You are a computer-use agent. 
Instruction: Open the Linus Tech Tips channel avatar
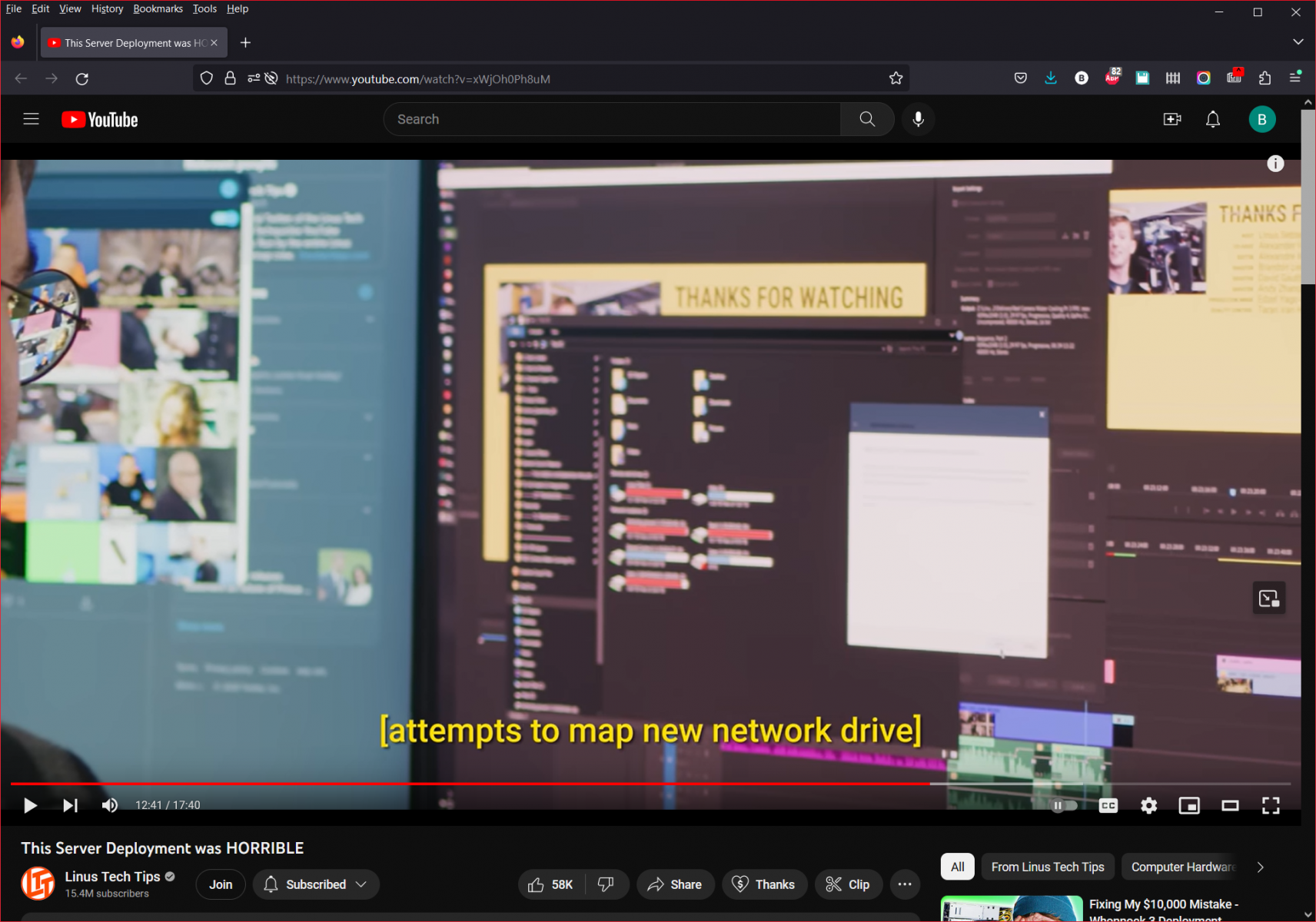[x=38, y=884]
